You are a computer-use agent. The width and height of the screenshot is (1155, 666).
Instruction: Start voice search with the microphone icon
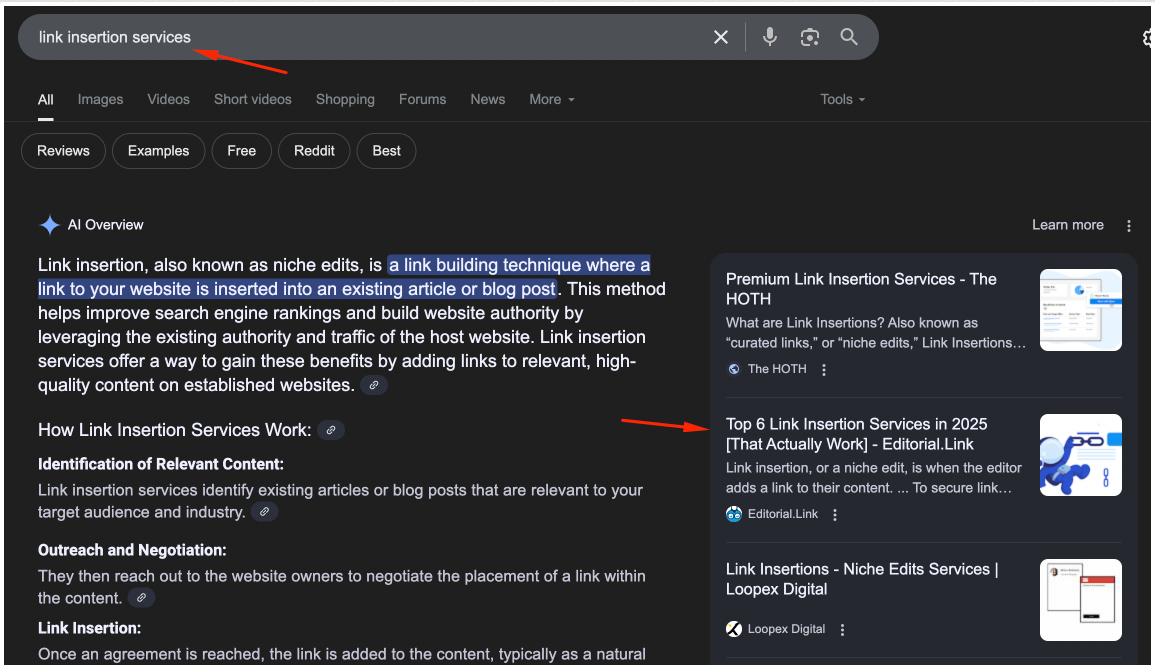[x=770, y=37]
